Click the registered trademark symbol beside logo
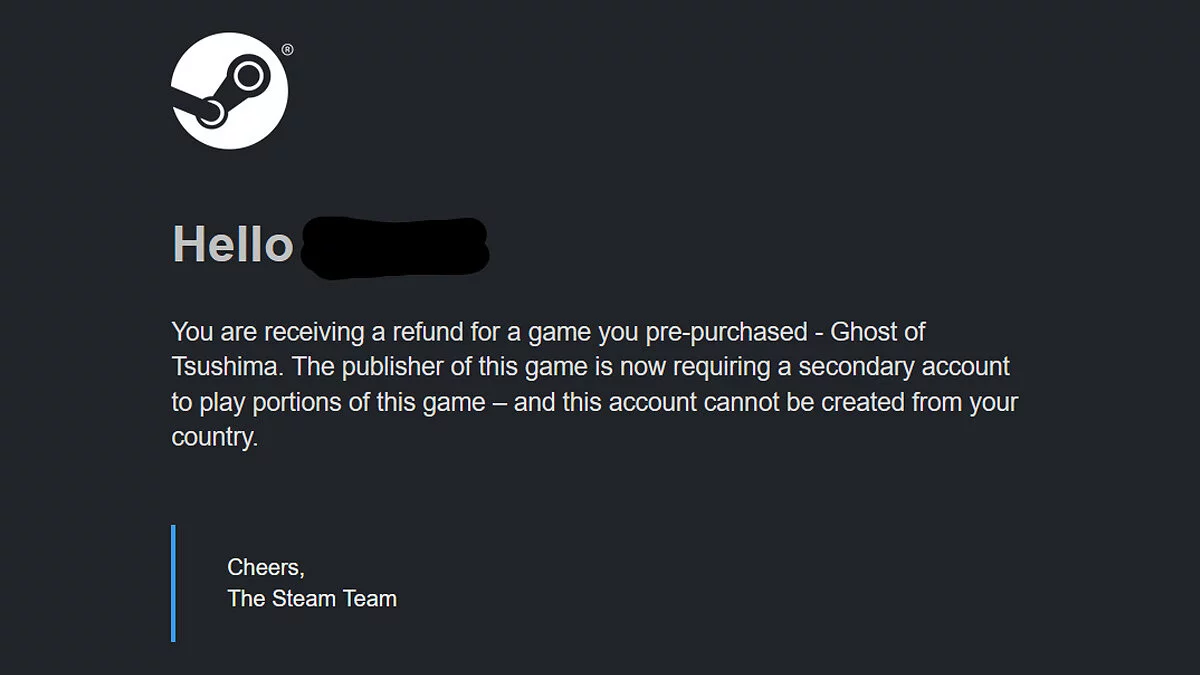This screenshot has width=1200, height=675. click(287, 49)
